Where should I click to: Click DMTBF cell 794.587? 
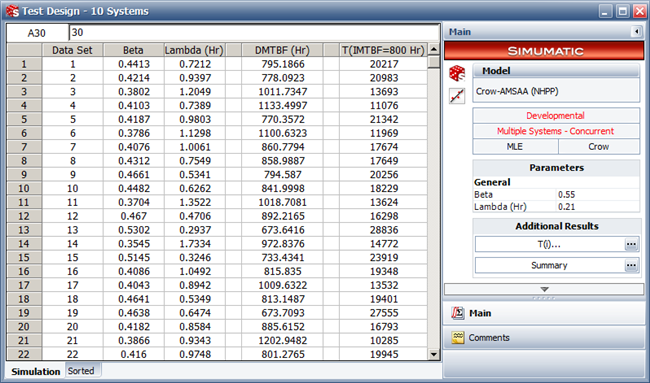[x=282, y=175]
